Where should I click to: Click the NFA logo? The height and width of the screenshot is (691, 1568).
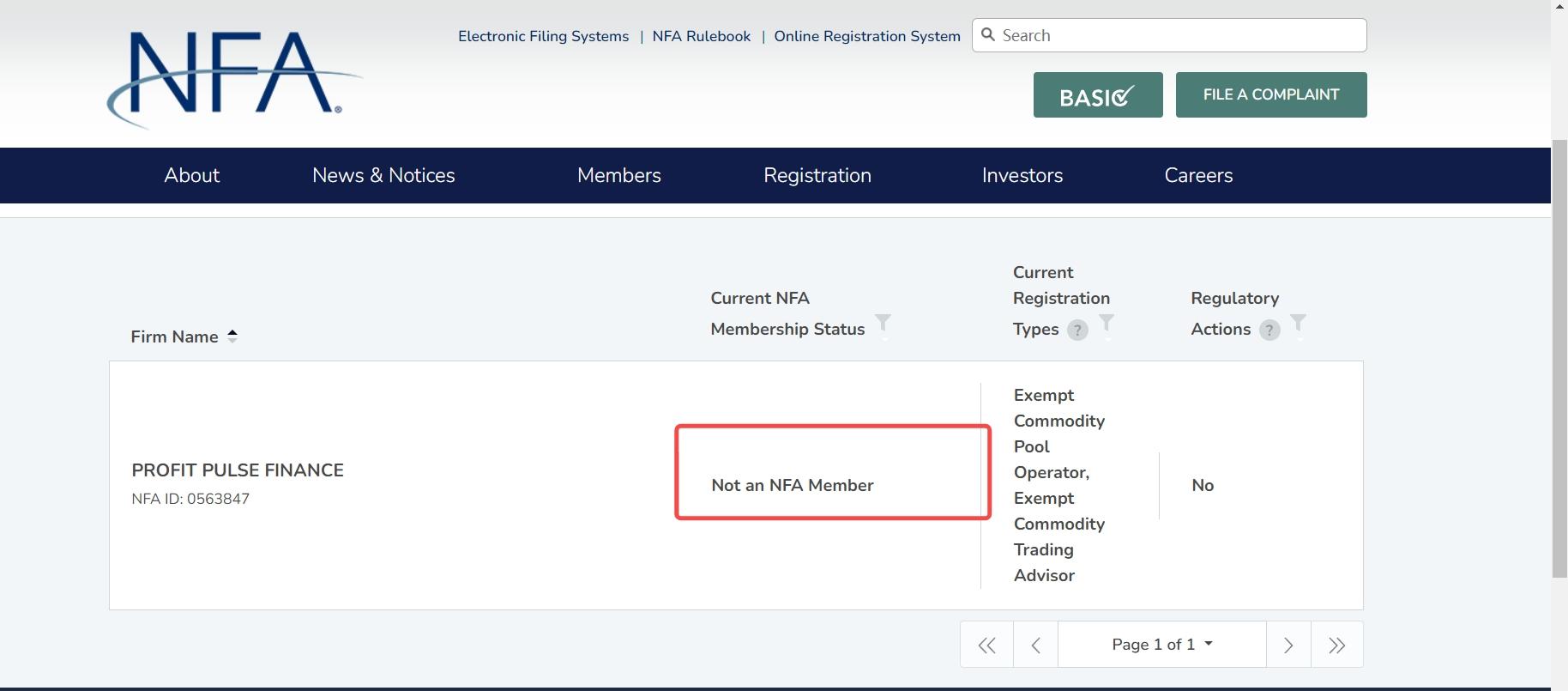(234, 79)
